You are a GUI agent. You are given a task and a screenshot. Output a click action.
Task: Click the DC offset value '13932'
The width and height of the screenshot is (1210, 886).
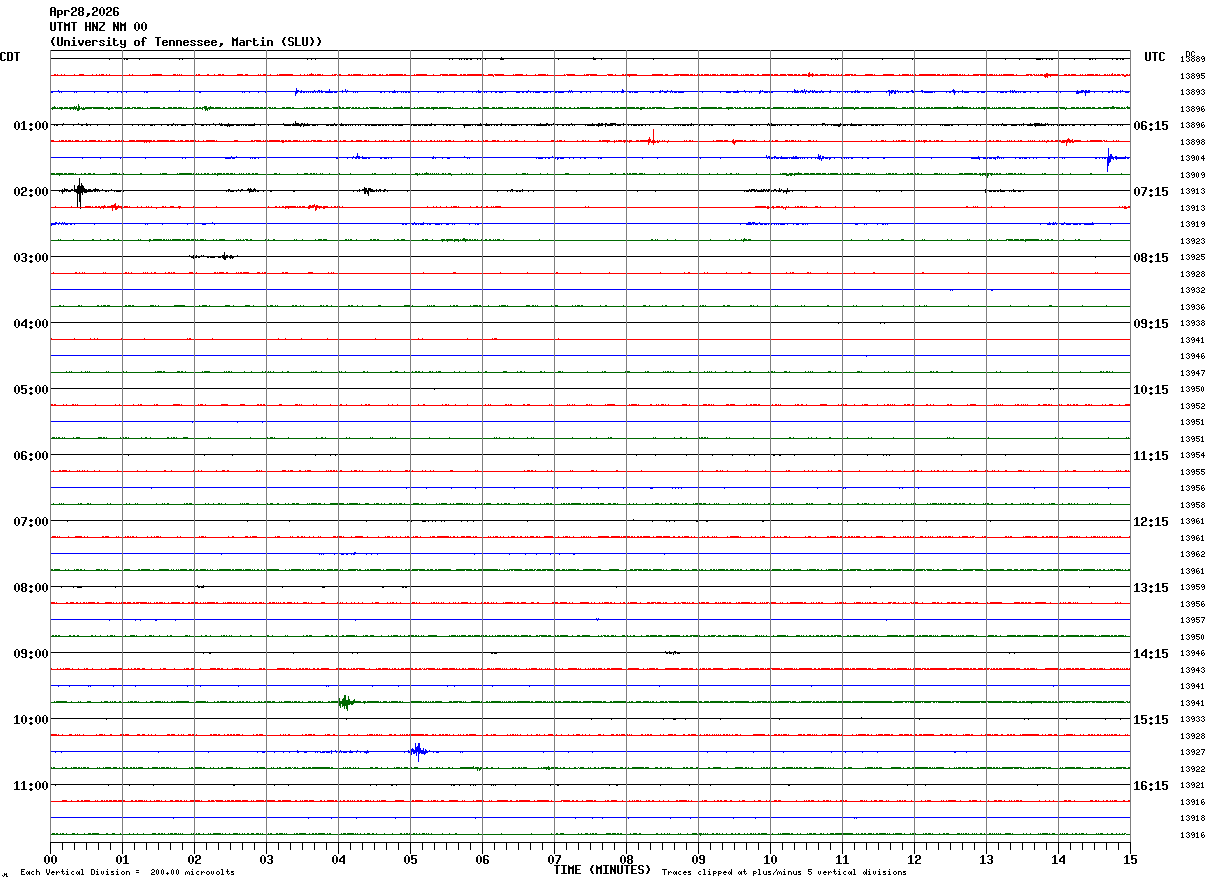pos(1192,291)
